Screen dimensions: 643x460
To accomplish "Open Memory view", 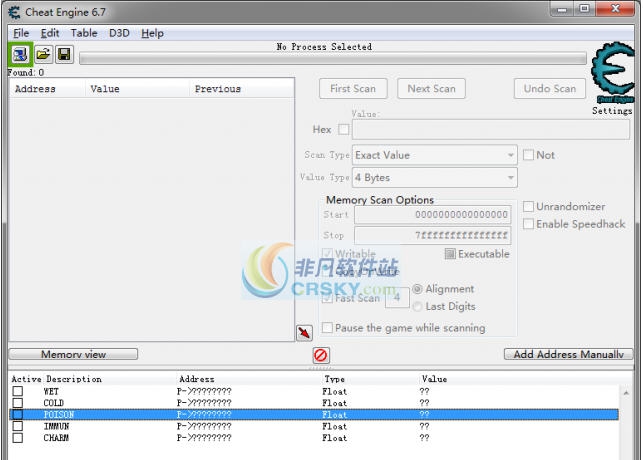I will tap(73, 354).
